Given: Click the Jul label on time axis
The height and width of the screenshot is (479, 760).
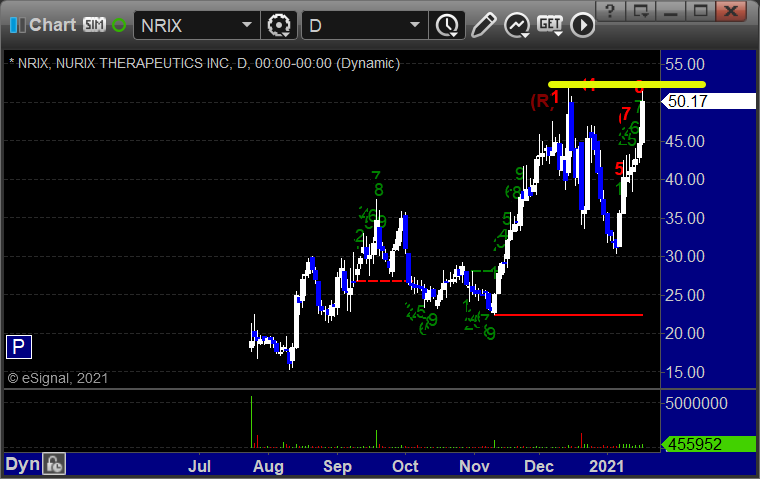Looking at the screenshot, I should pyautogui.click(x=199, y=466).
